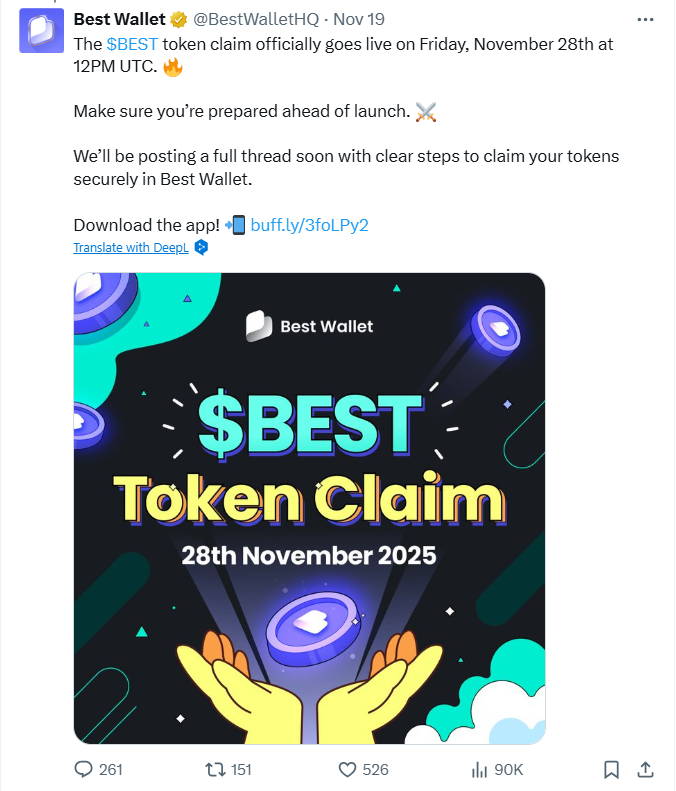Open the three-dot more options menu
The width and height of the screenshot is (676, 791).
(645, 19)
